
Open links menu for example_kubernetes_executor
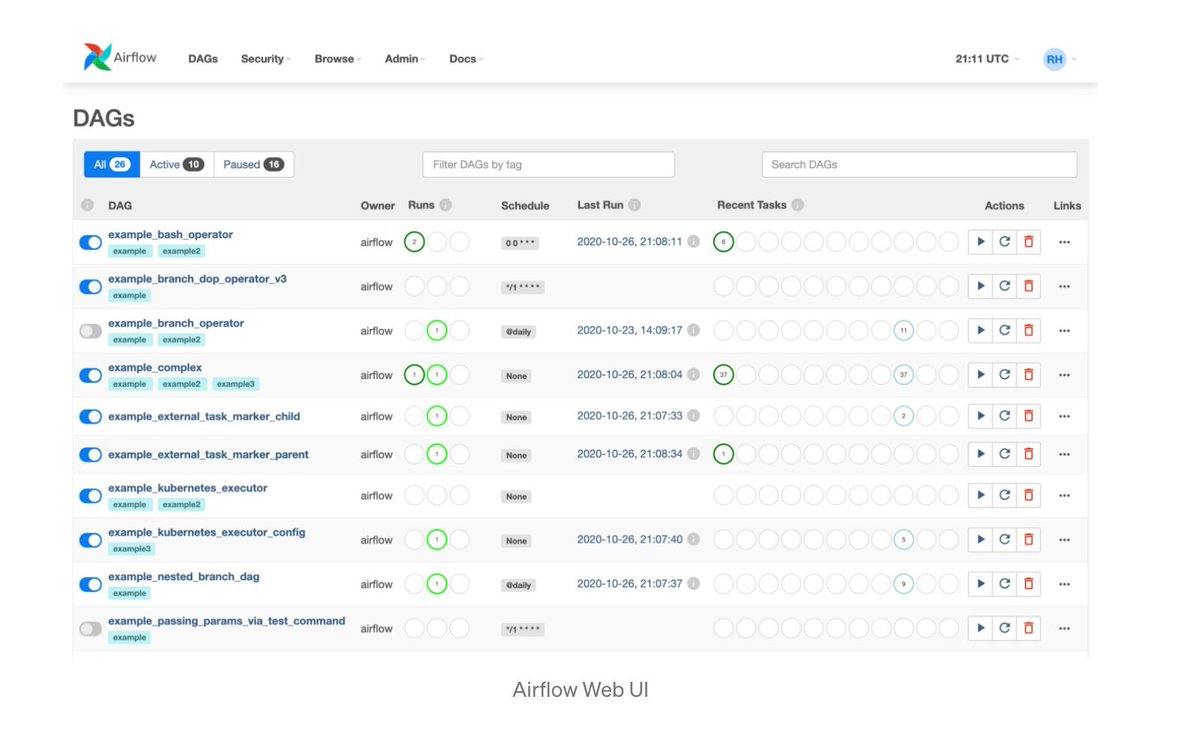[1064, 496]
